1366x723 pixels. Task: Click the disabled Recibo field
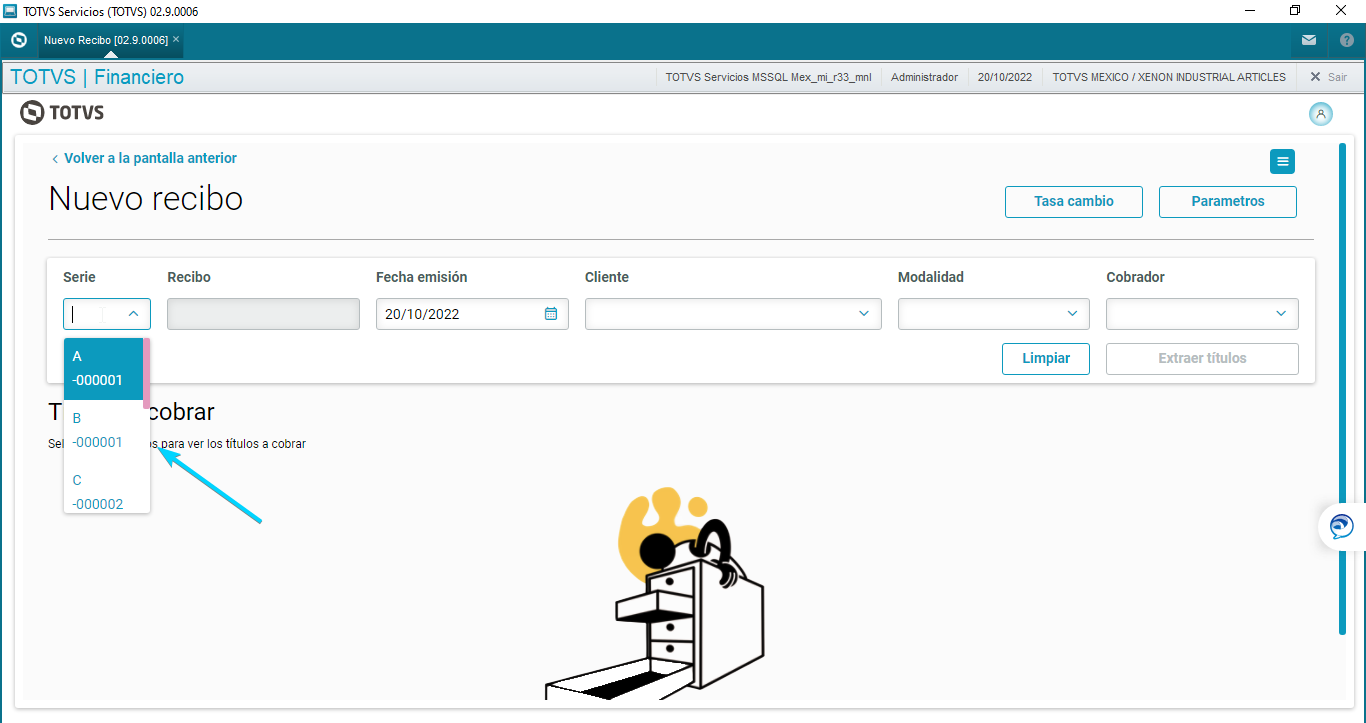tap(263, 314)
